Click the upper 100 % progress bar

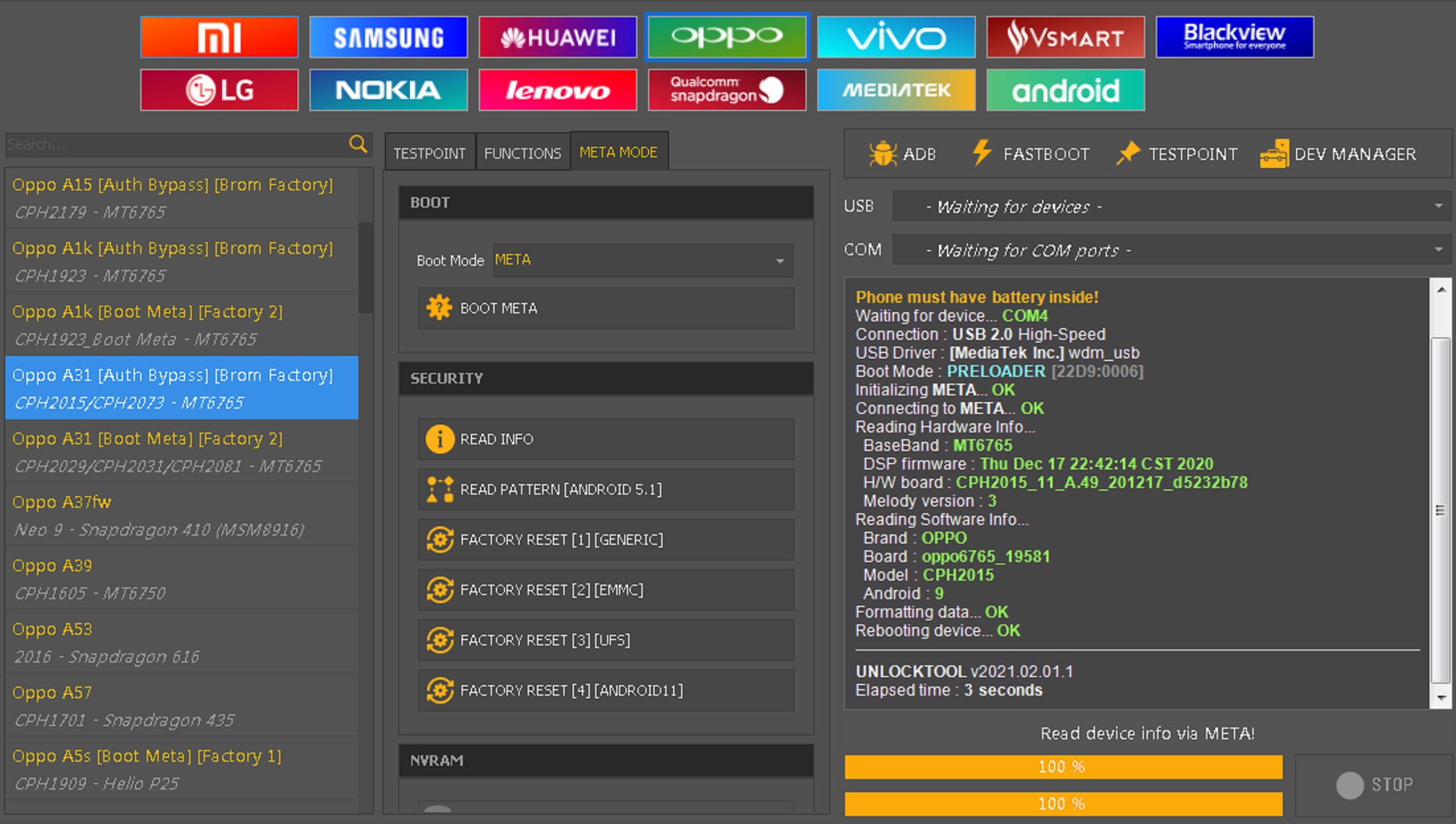(x=1063, y=767)
